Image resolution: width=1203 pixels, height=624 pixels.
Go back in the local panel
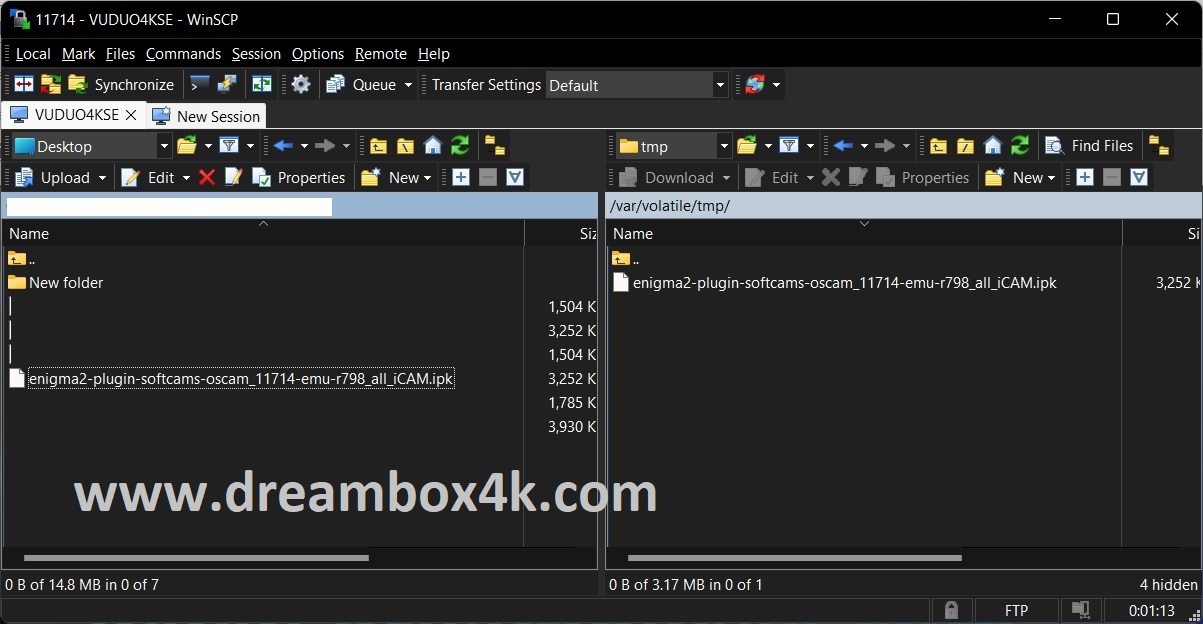click(283, 146)
